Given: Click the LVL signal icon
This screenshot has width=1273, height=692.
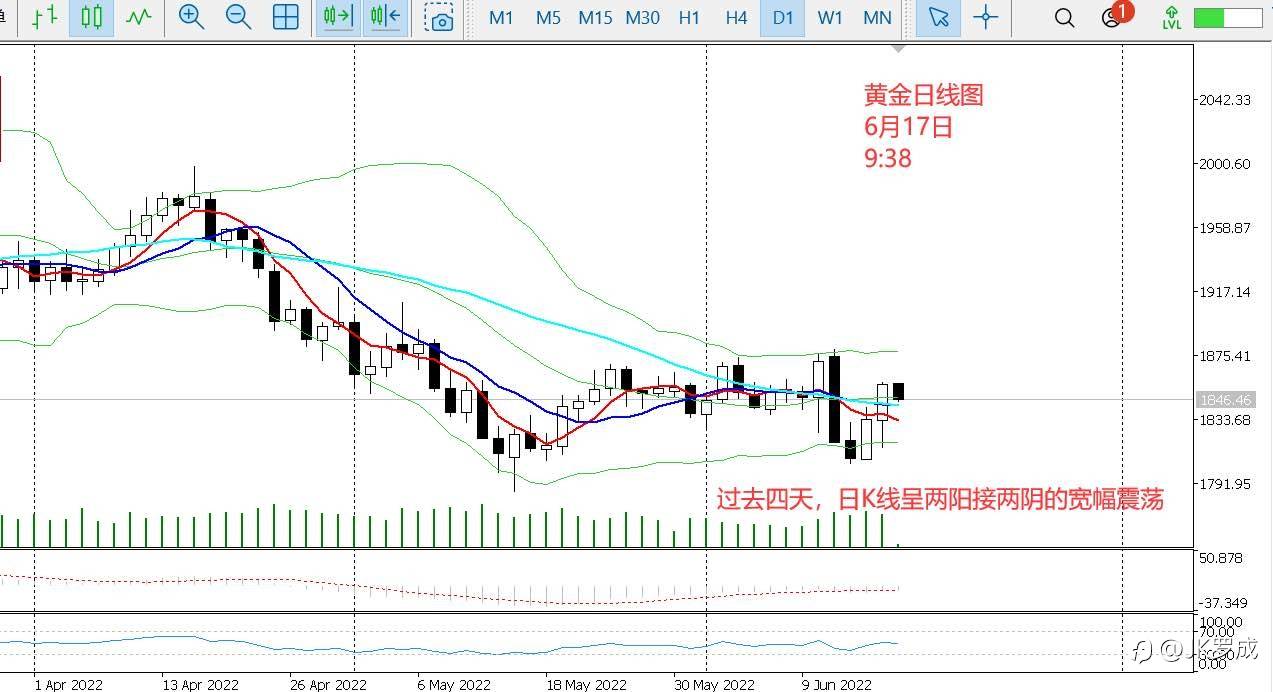Looking at the screenshot, I should click(1171, 17).
